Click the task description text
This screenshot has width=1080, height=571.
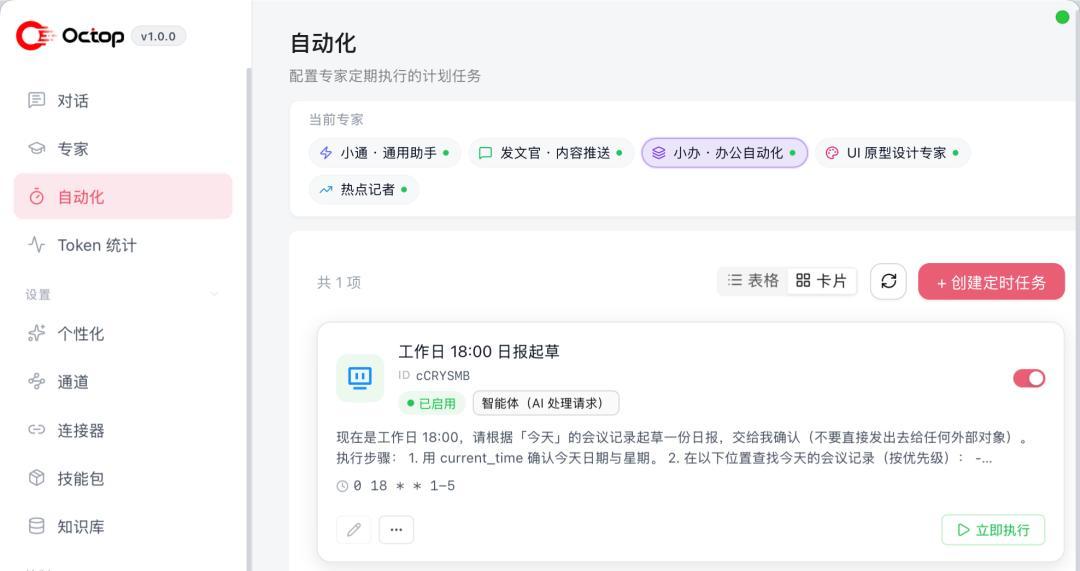pyautogui.click(x=682, y=448)
